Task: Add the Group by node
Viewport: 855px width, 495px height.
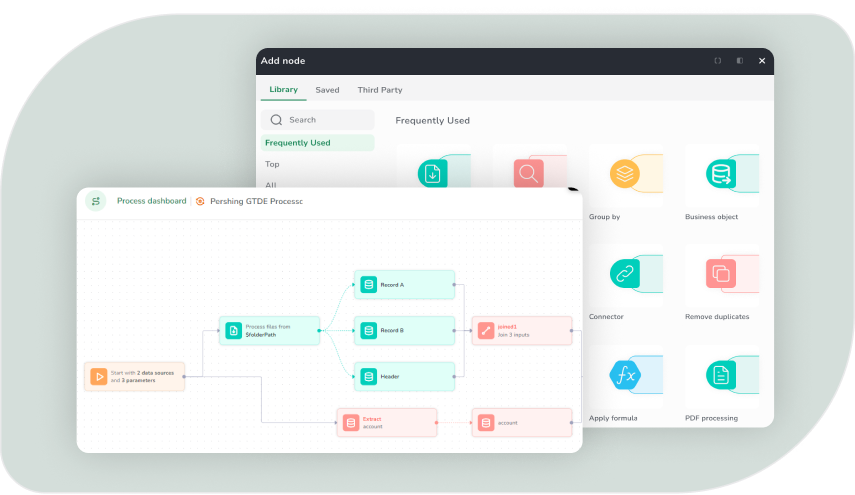Action: [x=626, y=174]
